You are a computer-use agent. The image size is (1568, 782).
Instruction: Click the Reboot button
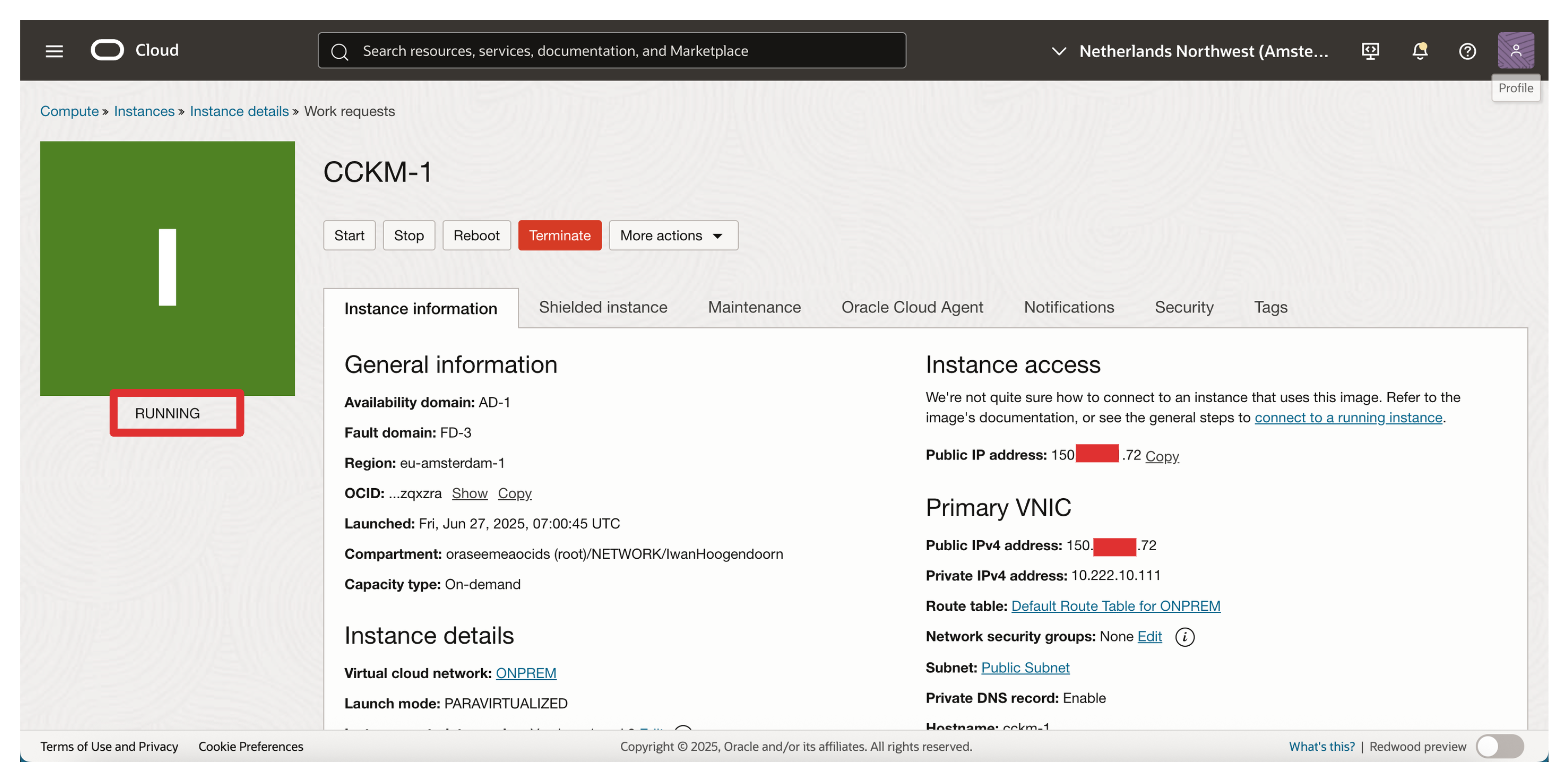(x=476, y=235)
